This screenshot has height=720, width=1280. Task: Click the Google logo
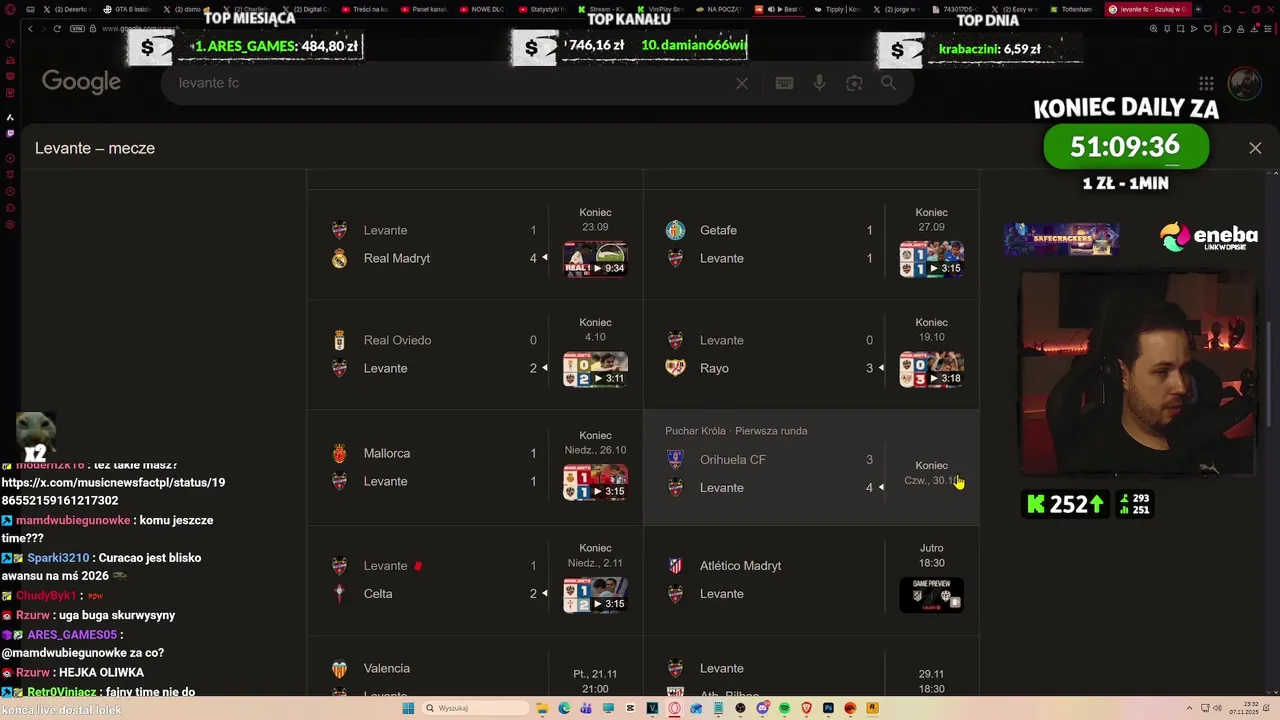pos(81,82)
